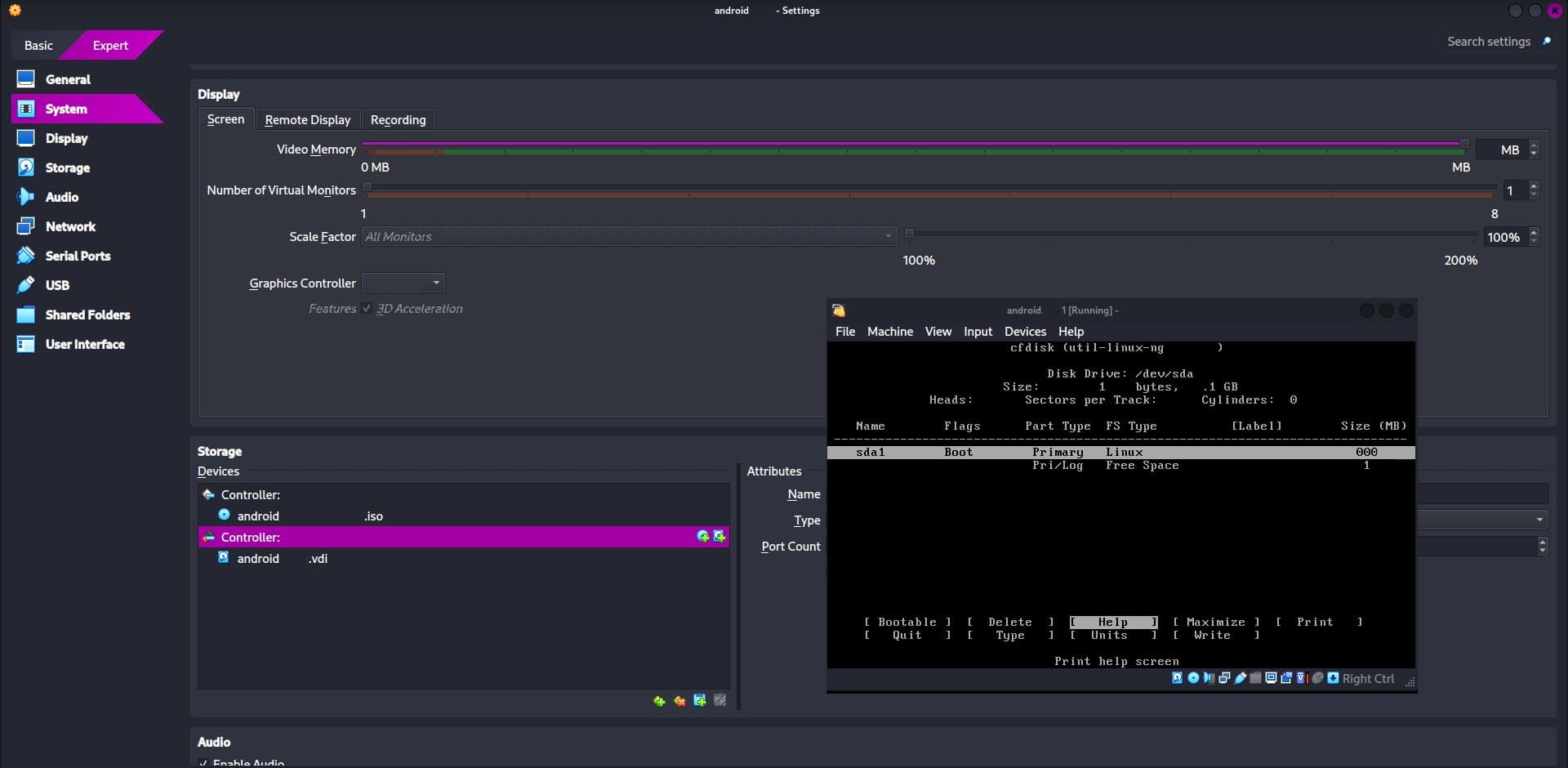Viewport: 1568px width, 768px height.
Task: Select the android .iso device row
Action: tap(463, 516)
